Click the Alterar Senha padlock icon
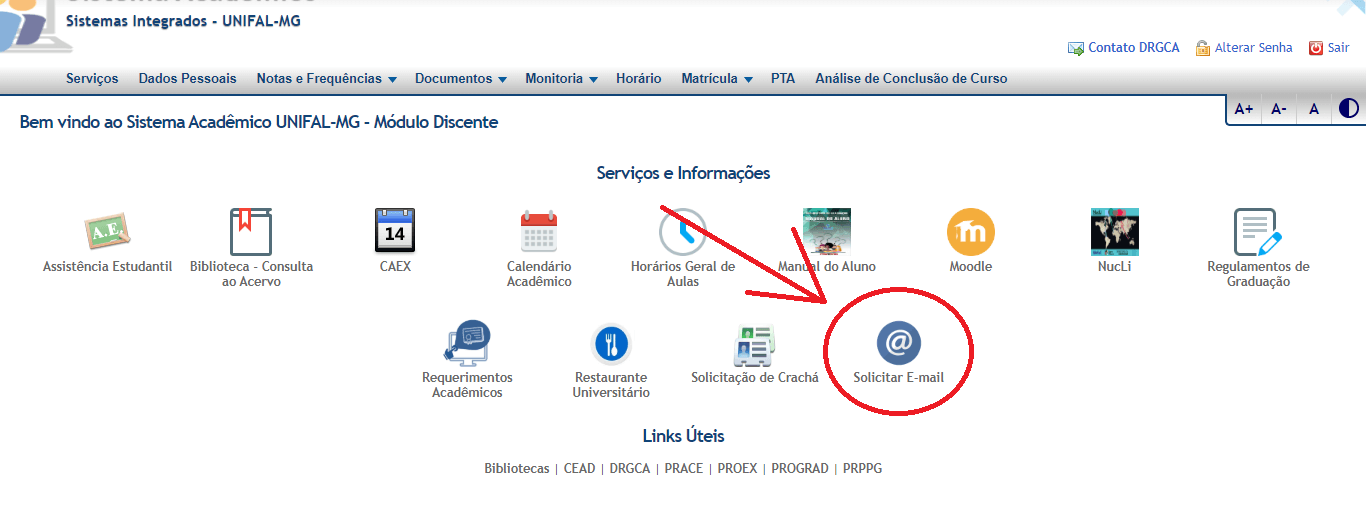1366x507 pixels. (x=1203, y=48)
